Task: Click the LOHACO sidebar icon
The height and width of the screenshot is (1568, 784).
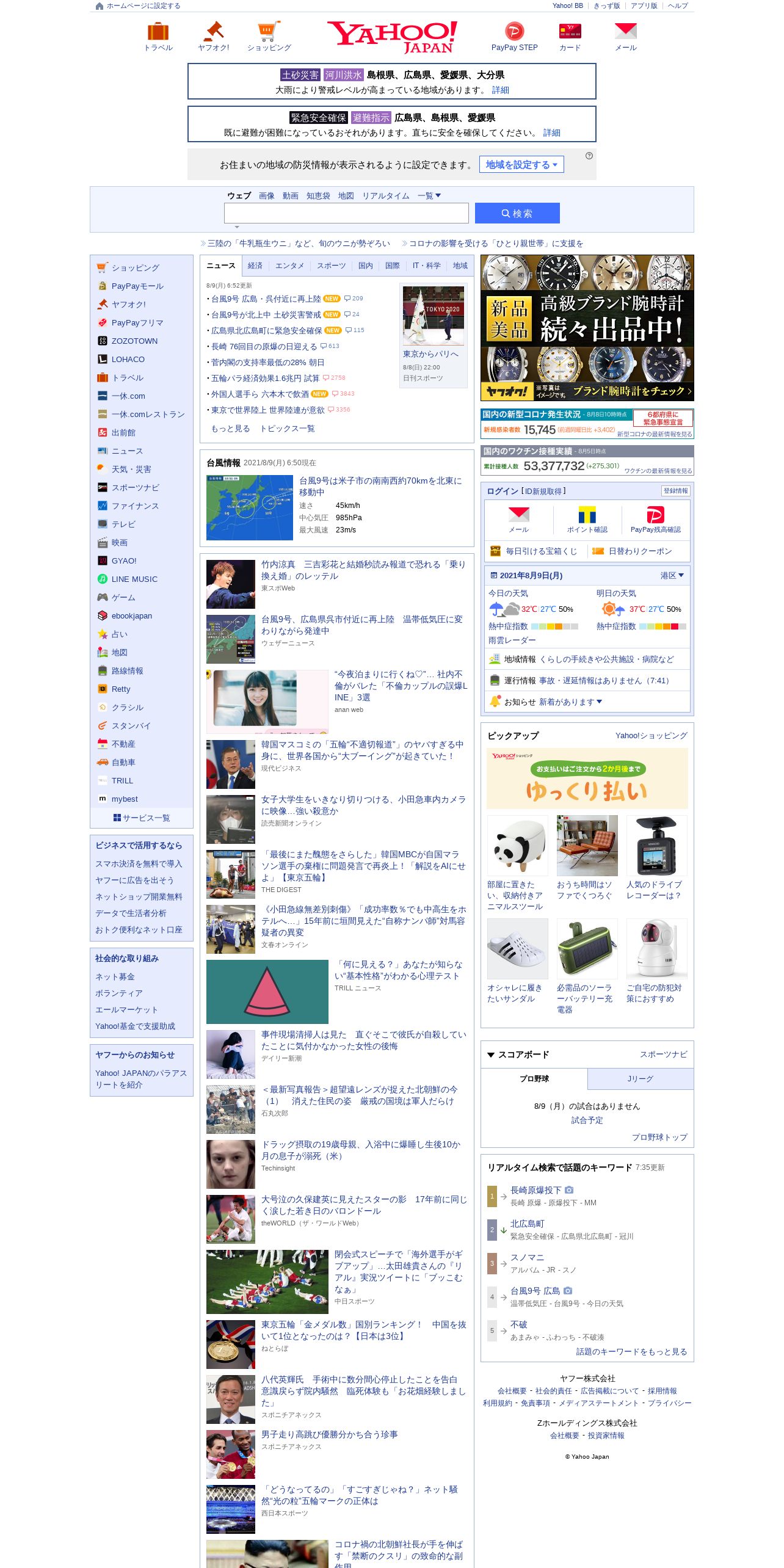Action: [103, 359]
